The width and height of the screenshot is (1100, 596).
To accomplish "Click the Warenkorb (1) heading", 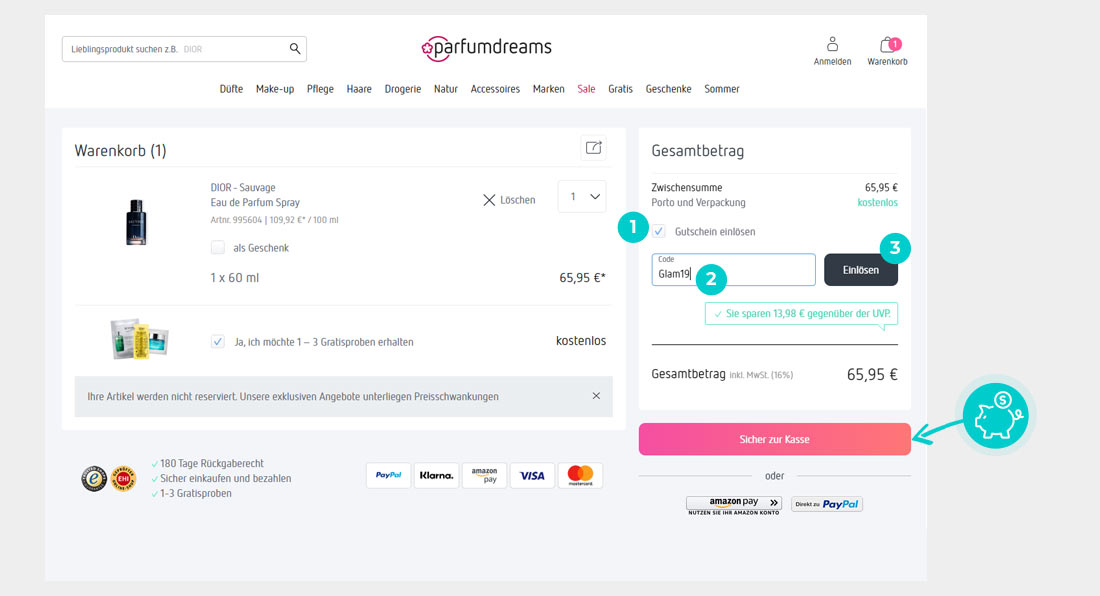I will point(121,151).
